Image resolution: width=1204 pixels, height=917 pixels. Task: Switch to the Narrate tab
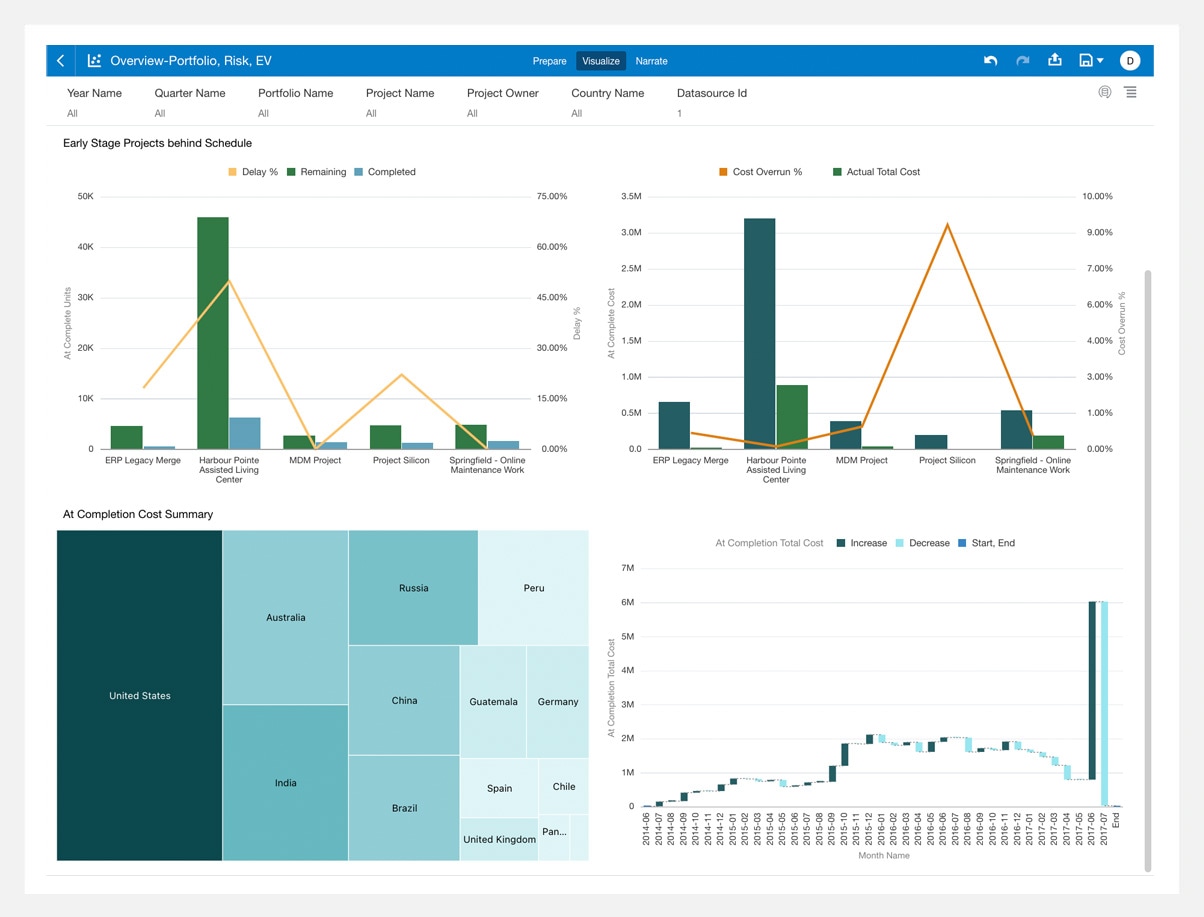point(651,61)
